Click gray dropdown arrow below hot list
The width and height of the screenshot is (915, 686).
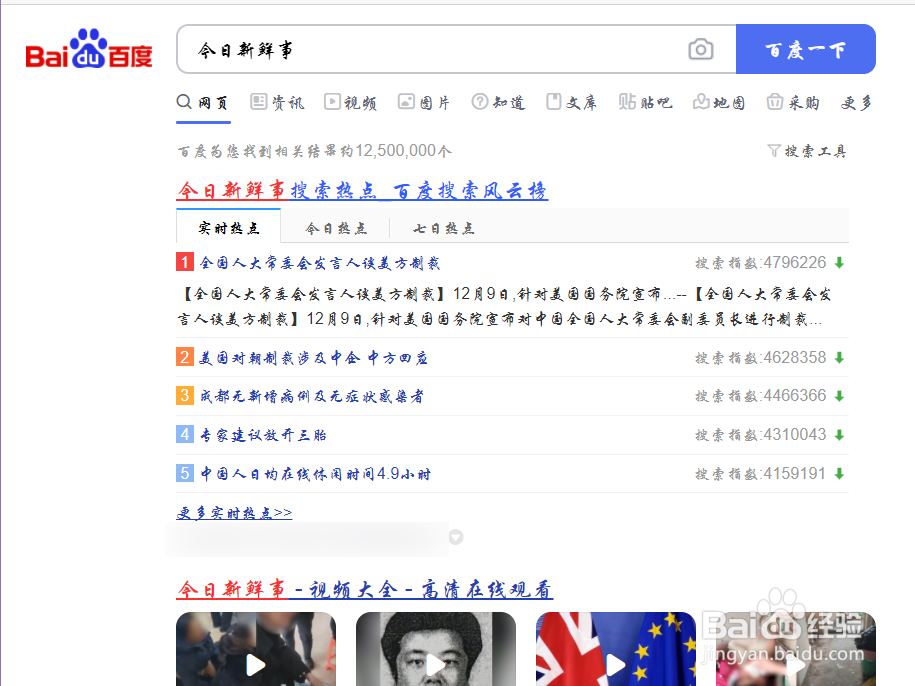coord(456,537)
